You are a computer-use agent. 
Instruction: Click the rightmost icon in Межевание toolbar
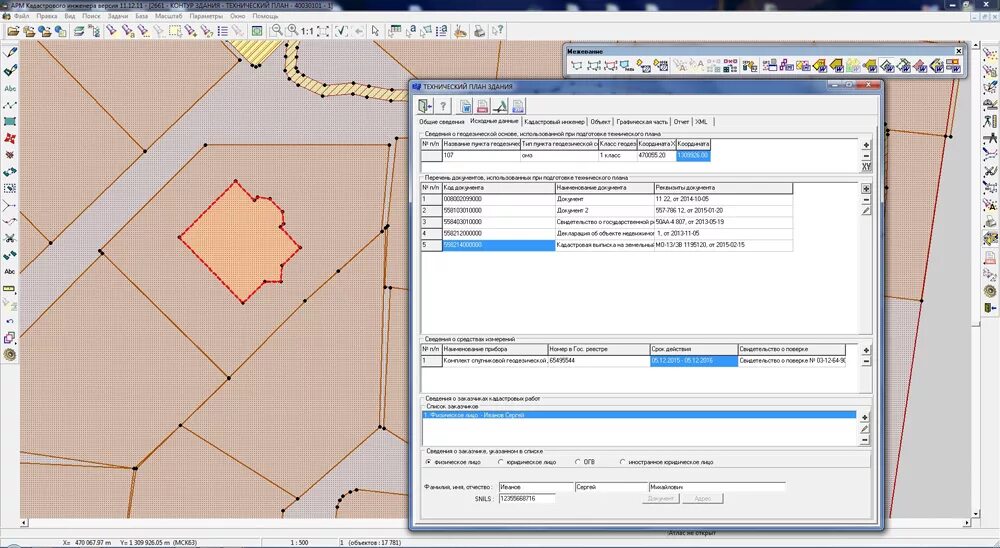tap(953, 65)
